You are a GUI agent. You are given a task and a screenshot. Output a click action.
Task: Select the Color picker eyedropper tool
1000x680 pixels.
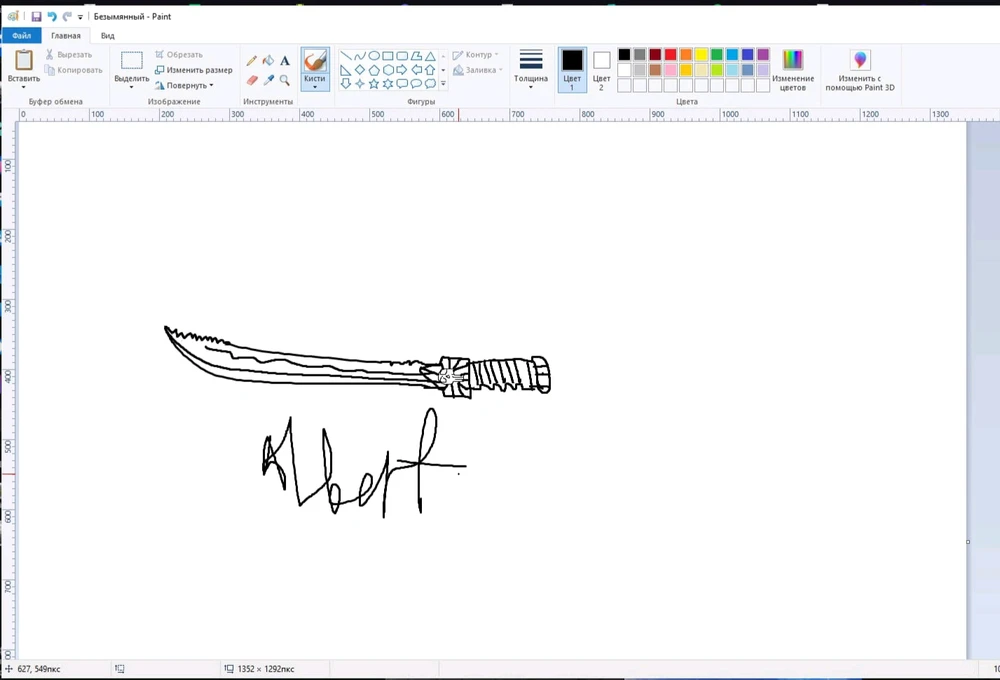(x=268, y=80)
